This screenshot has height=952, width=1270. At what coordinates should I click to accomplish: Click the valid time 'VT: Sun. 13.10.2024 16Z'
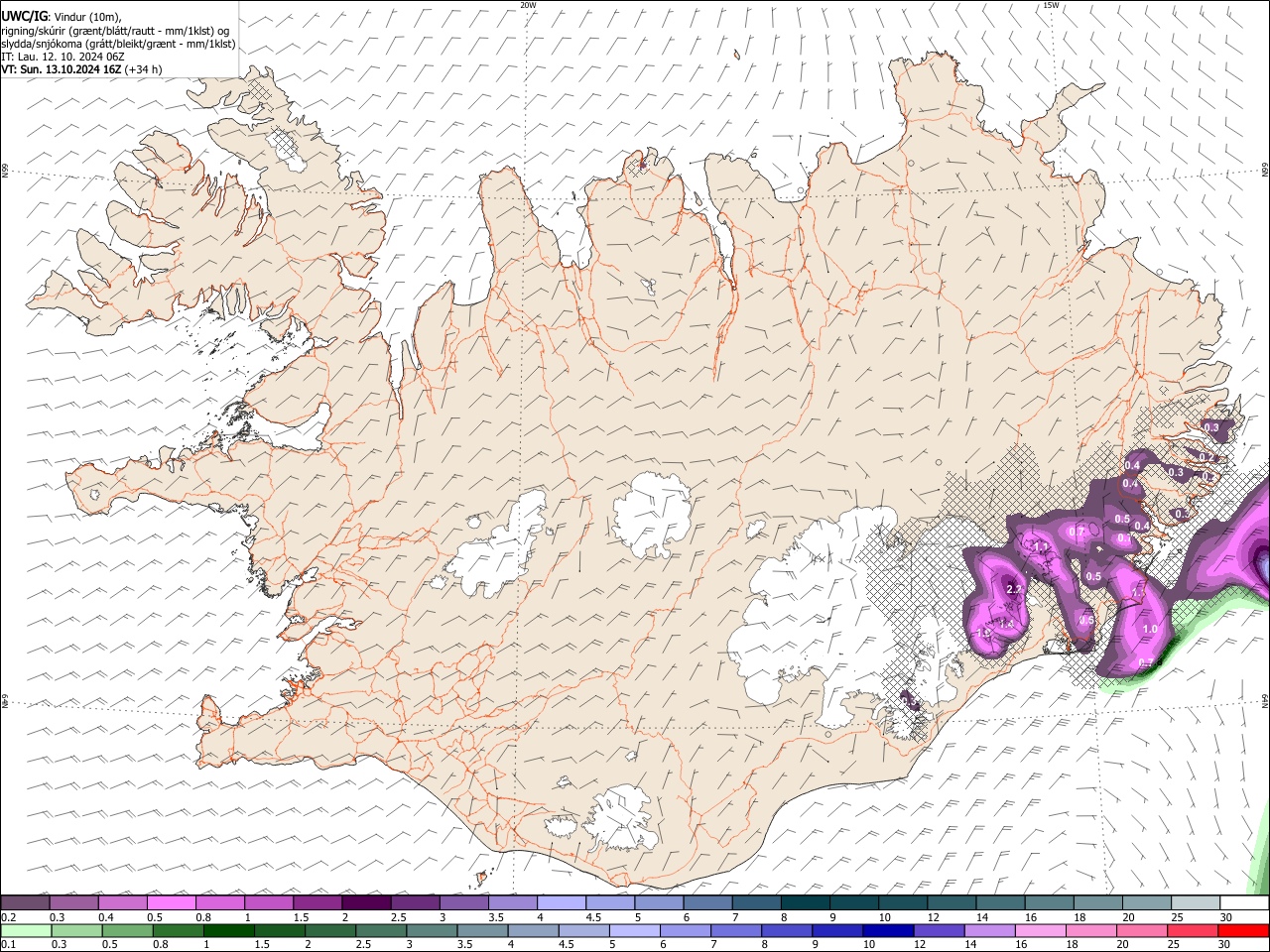62,69
